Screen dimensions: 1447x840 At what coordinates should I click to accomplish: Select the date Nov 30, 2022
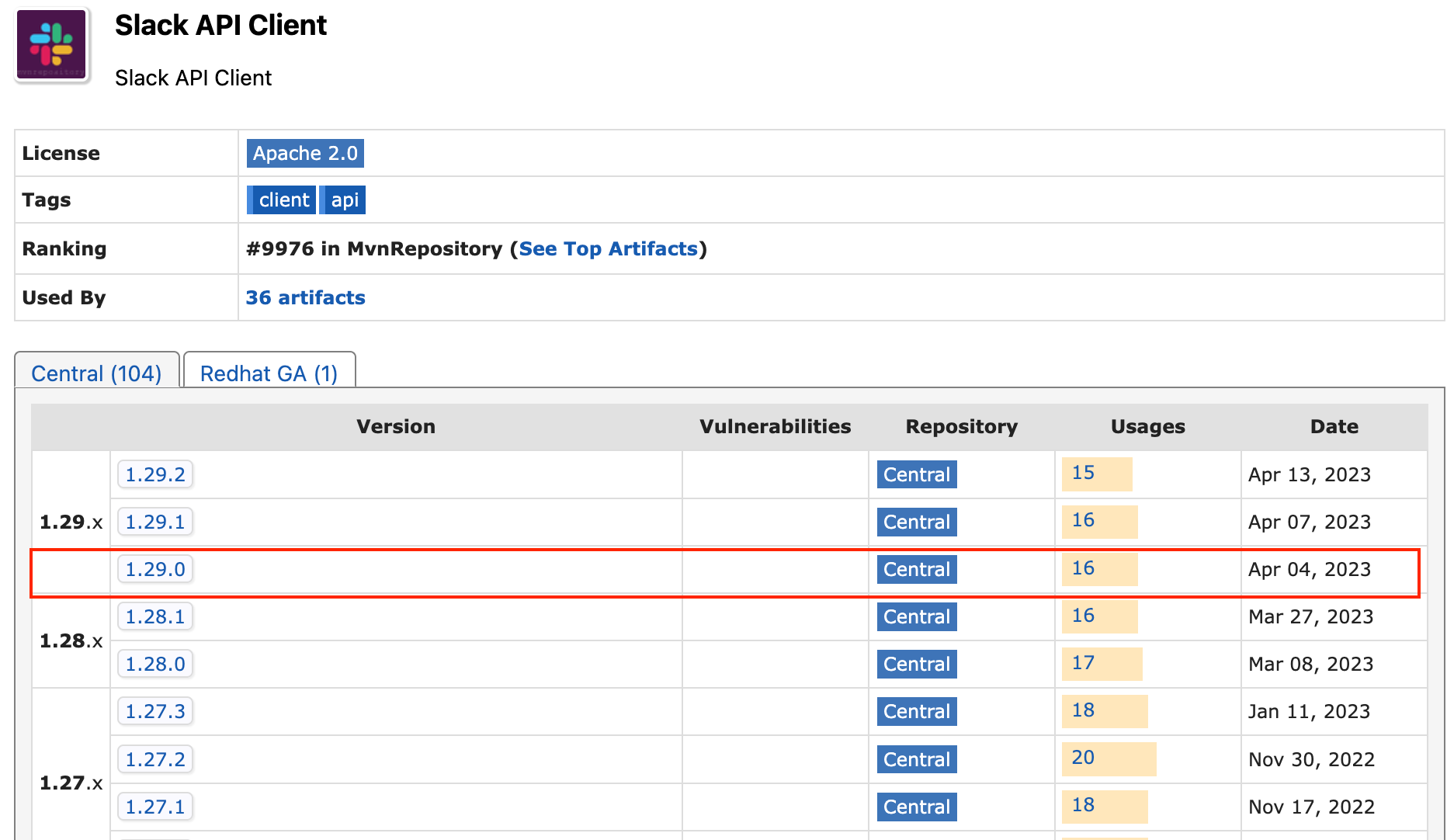pyautogui.click(x=1312, y=760)
